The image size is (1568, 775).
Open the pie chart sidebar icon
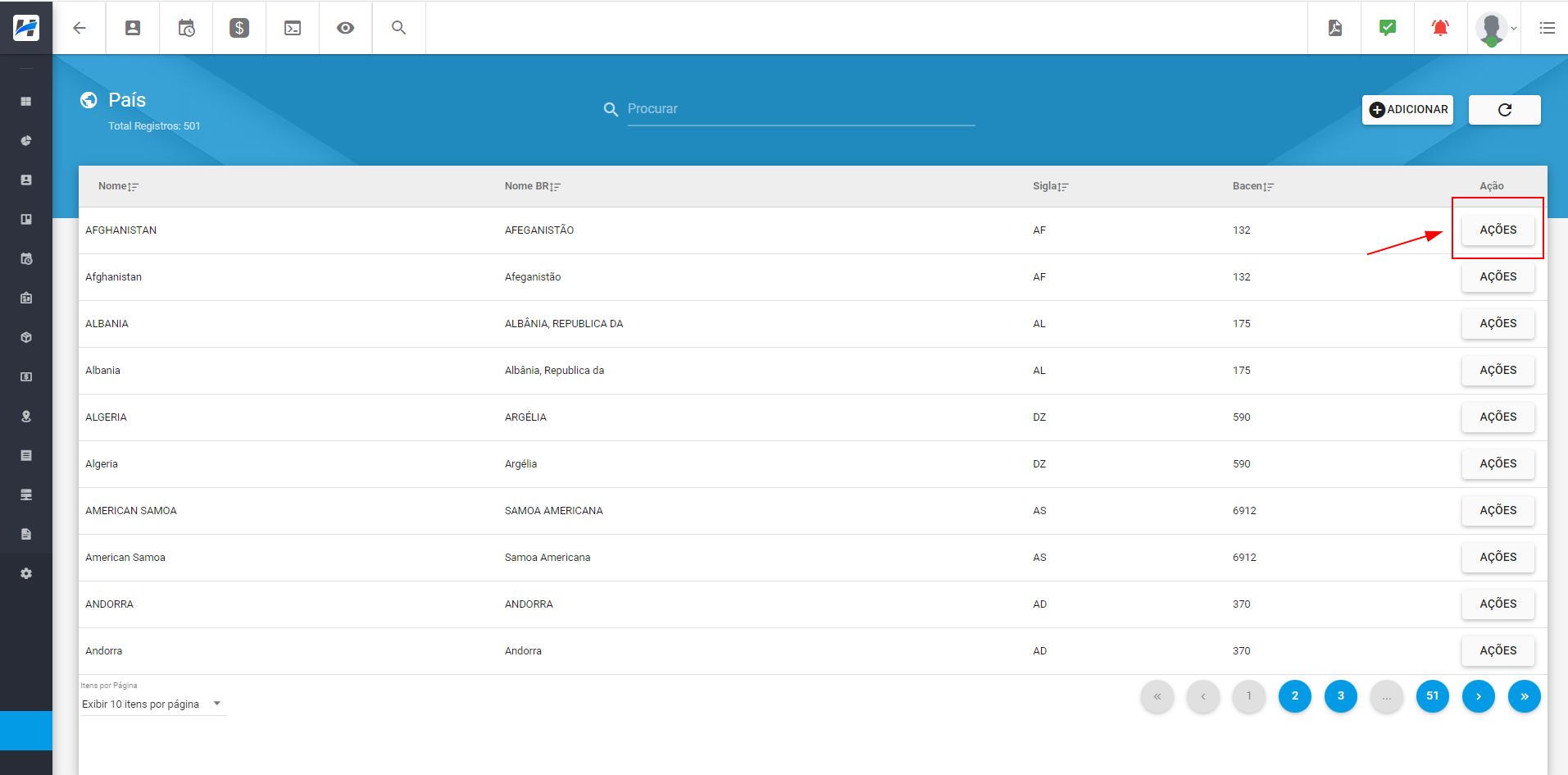pos(26,141)
